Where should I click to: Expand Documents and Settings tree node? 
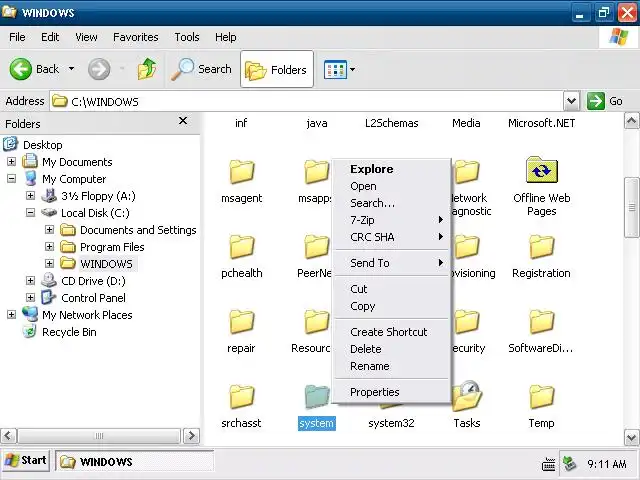tap(49, 229)
